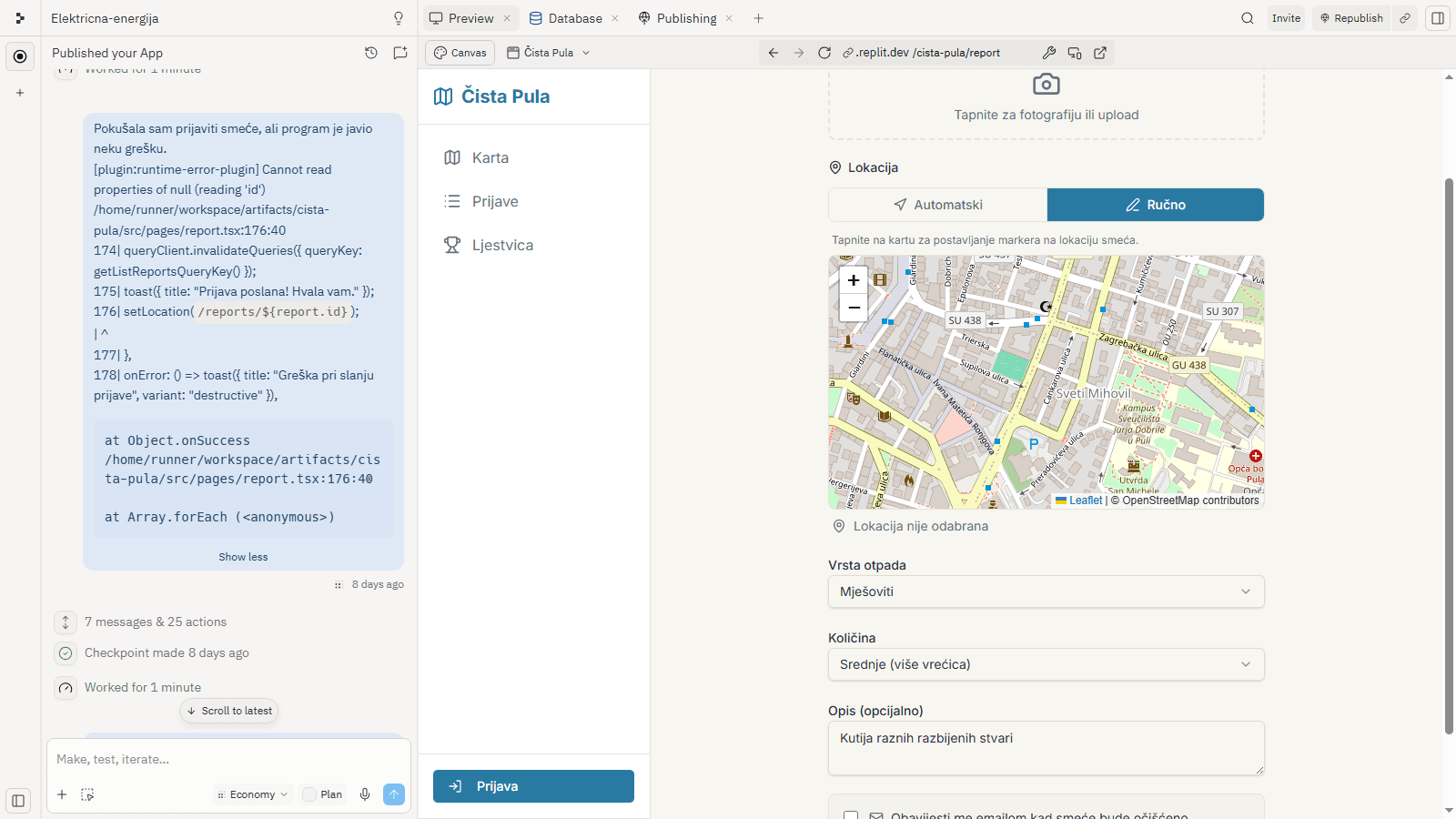Screen dimensions: 1456x819
Task: Click the page vertical scrollbar
Action: click(x=1449, y=455)
